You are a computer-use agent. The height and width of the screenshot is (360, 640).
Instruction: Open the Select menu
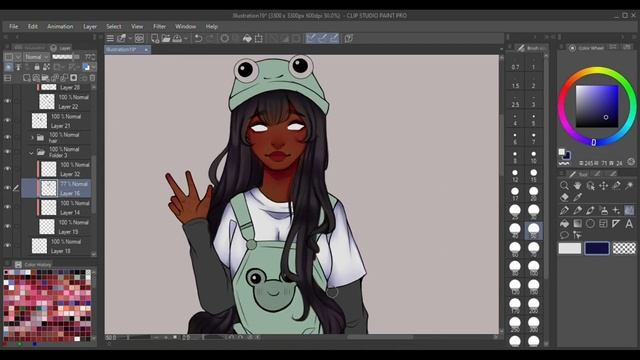[x=113, y=27]
